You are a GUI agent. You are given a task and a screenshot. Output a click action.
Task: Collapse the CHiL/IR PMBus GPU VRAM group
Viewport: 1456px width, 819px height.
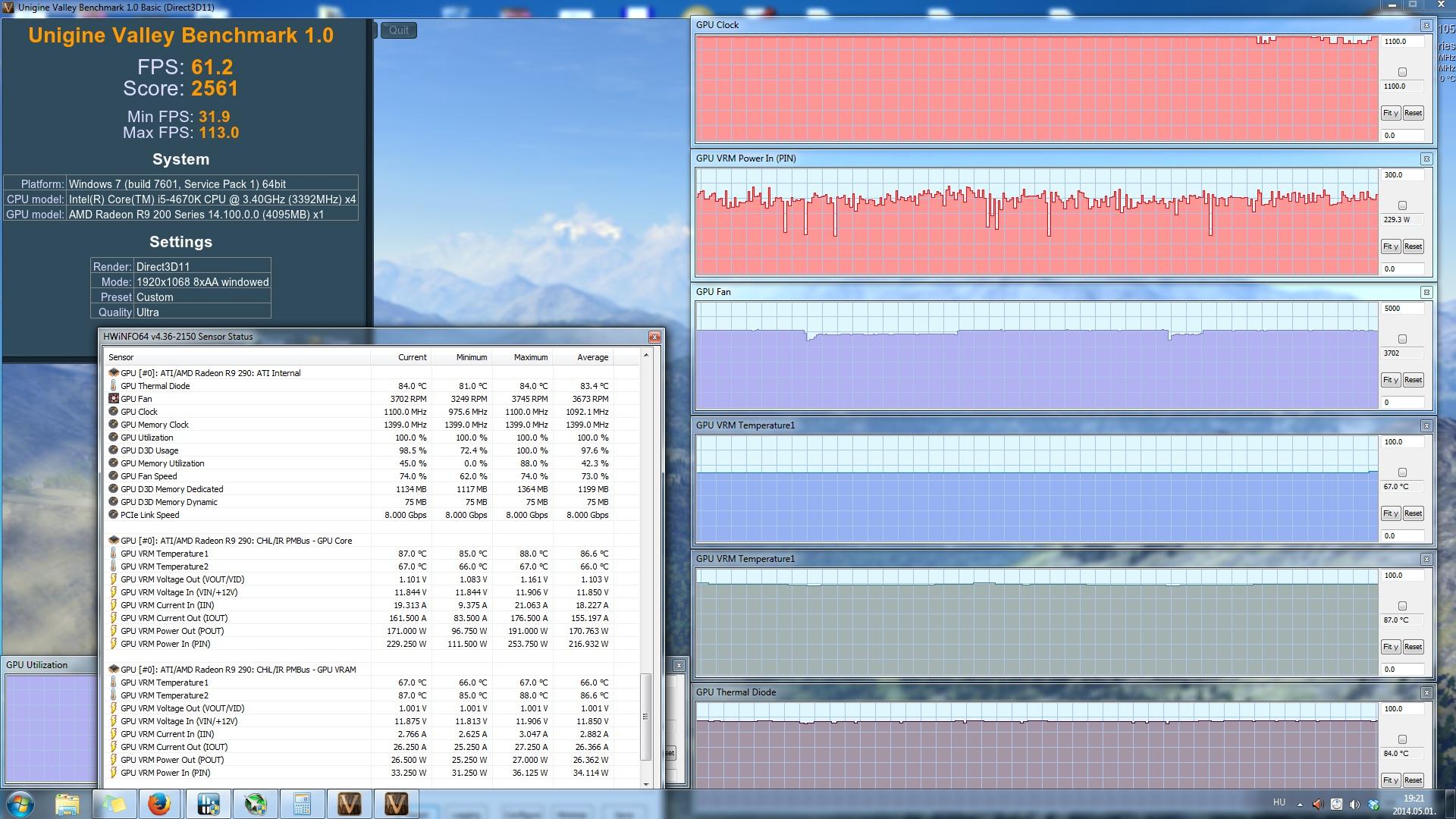(114, 670)
